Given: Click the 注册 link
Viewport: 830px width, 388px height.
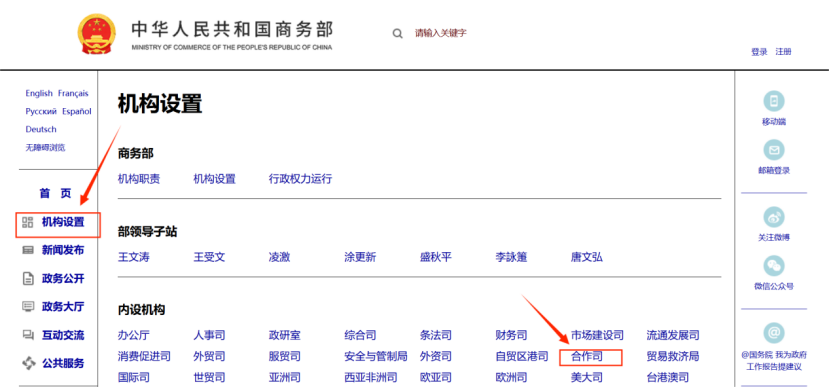Looking at the screenshot, I should click(x=783, y=52).
